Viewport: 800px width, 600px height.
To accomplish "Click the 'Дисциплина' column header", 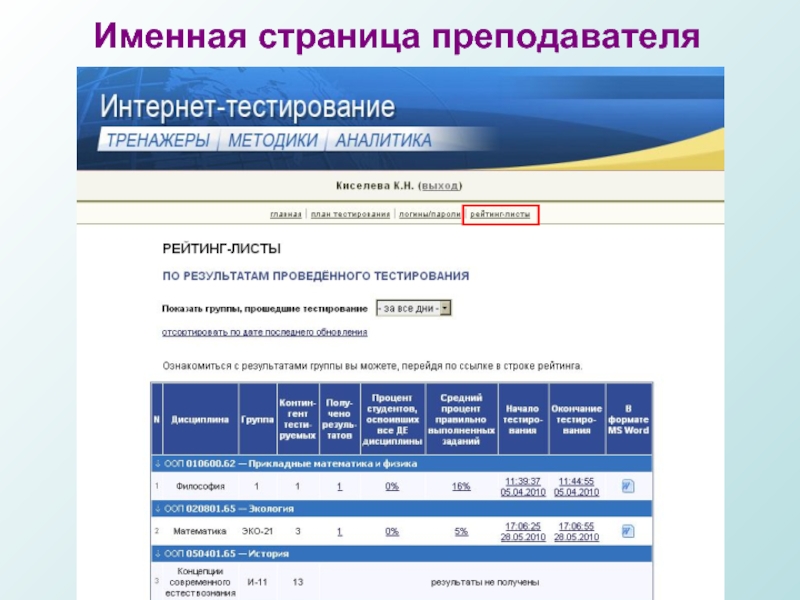I will click(x=200, y=419).
